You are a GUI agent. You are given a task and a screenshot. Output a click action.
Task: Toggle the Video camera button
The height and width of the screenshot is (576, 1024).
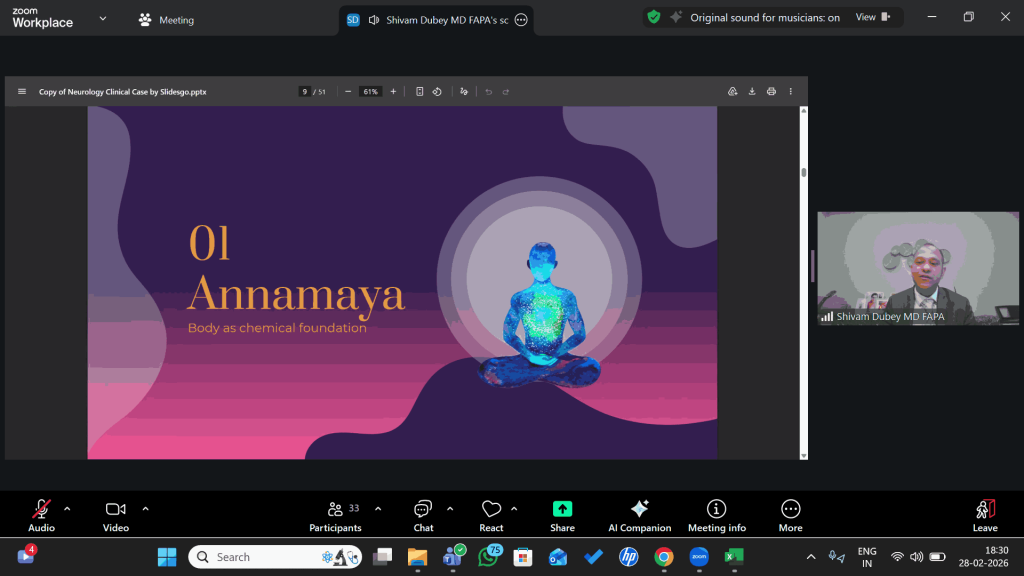[116, 515]
